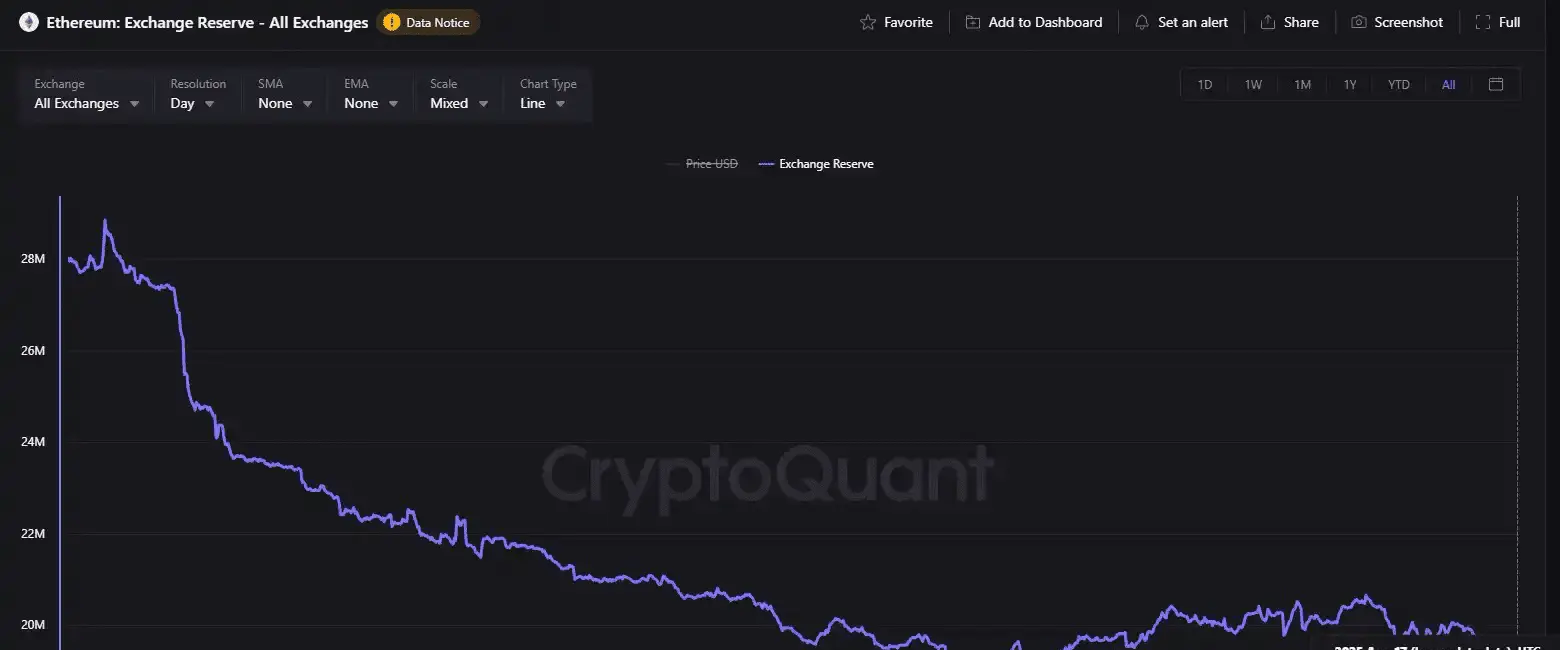Open the Full screen view icon
The height and width of the screenshot is (650, 1560).
(x=1483, y=22)
